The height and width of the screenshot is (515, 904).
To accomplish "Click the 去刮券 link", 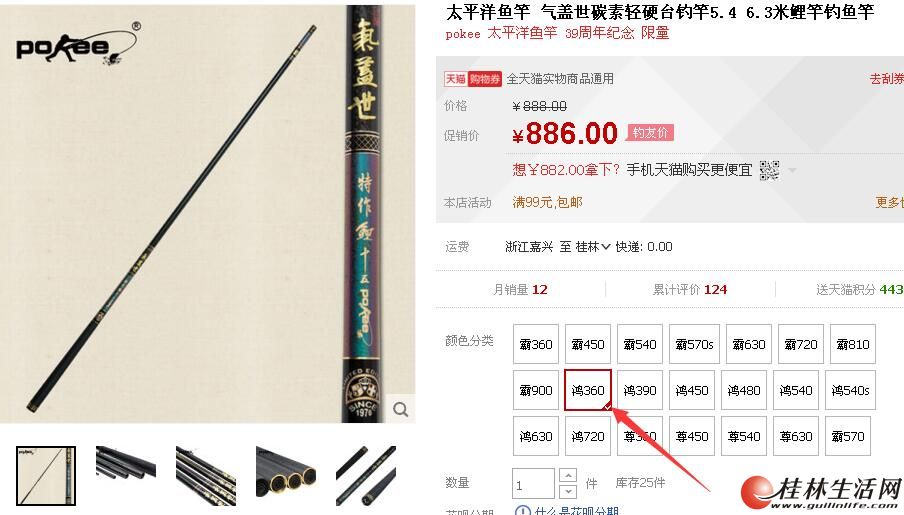I will coord(887,78).
